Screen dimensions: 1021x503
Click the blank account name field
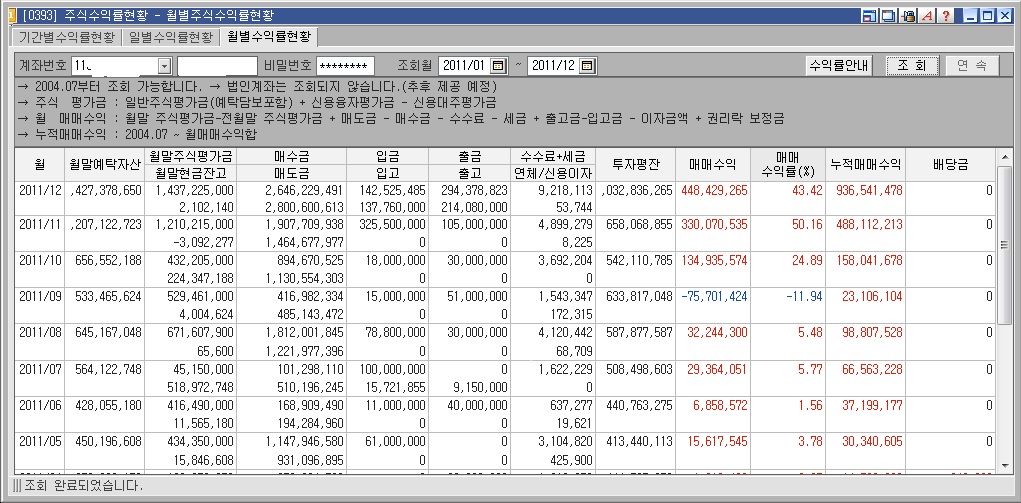tap(217, 66)
